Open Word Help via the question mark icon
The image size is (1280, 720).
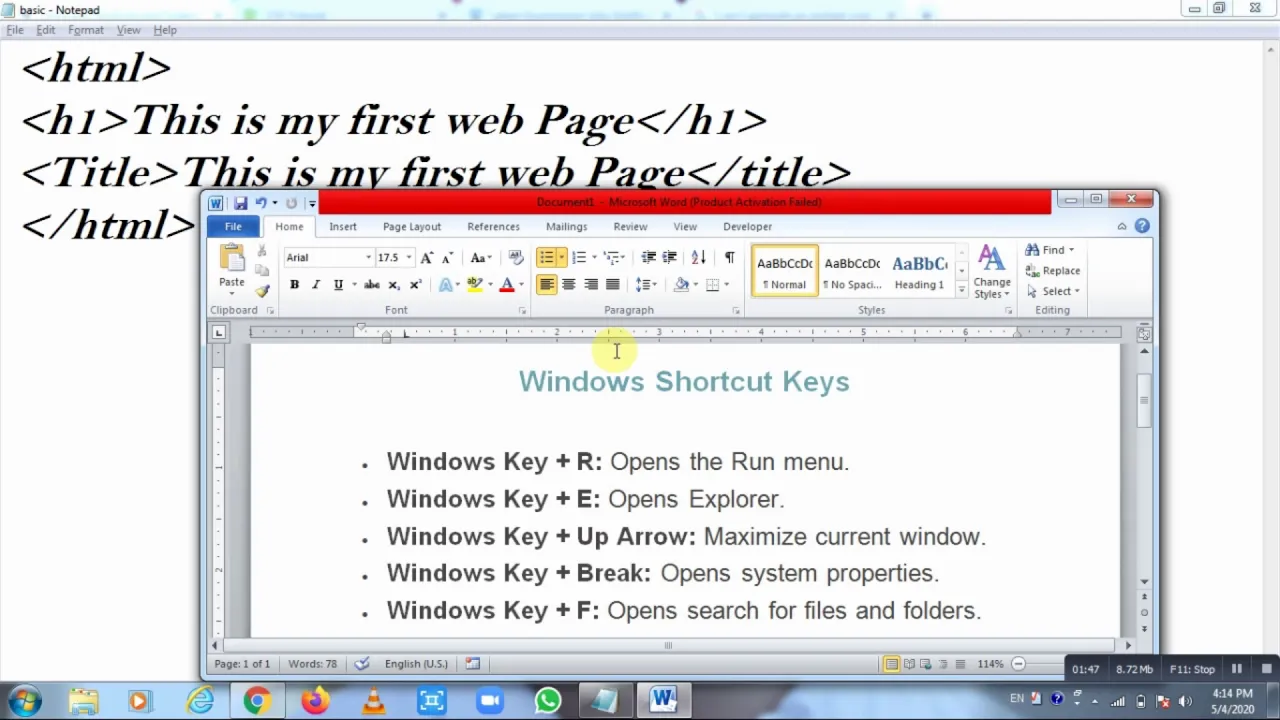1142,227
